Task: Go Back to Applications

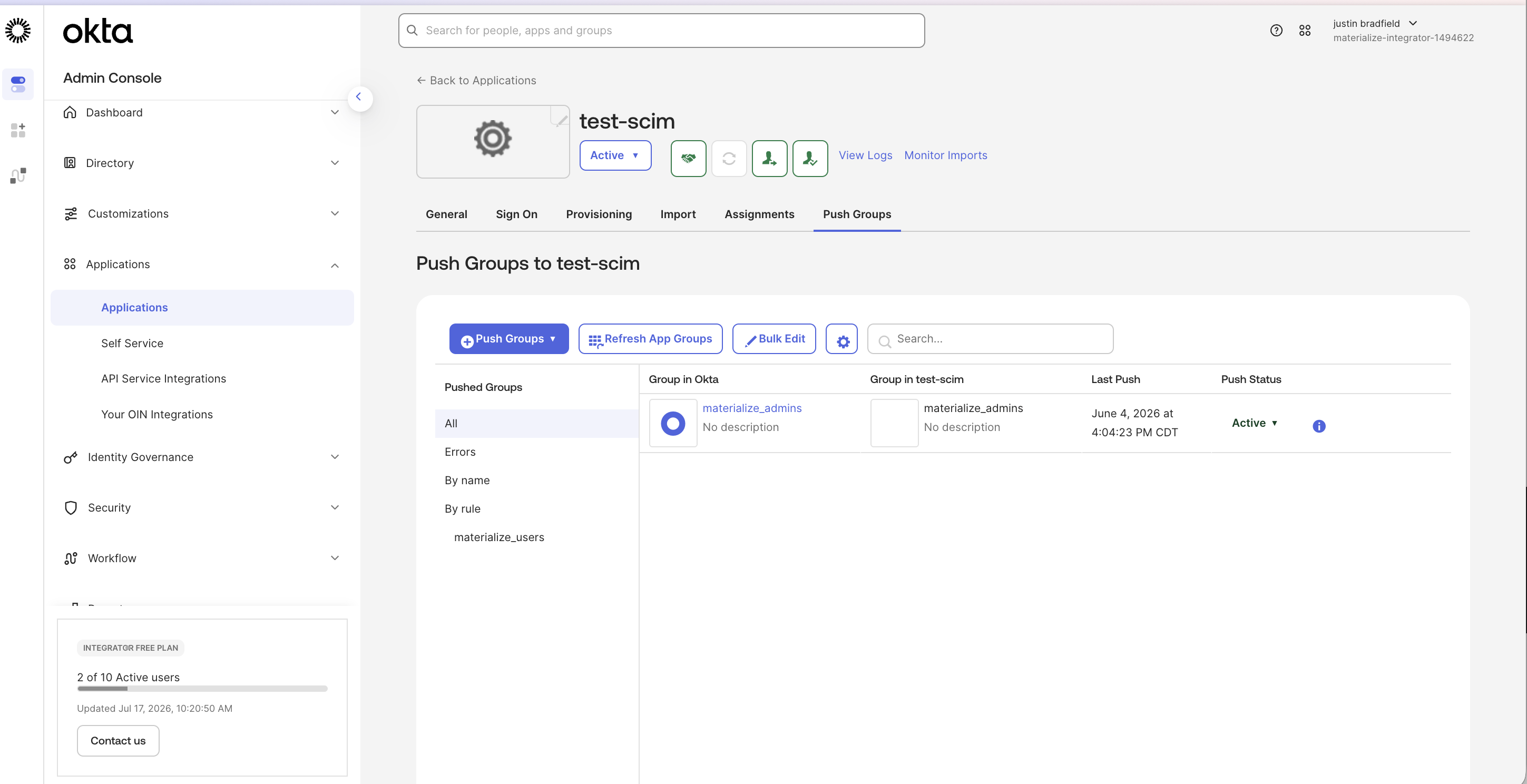Action: click(x=476, y=81)
